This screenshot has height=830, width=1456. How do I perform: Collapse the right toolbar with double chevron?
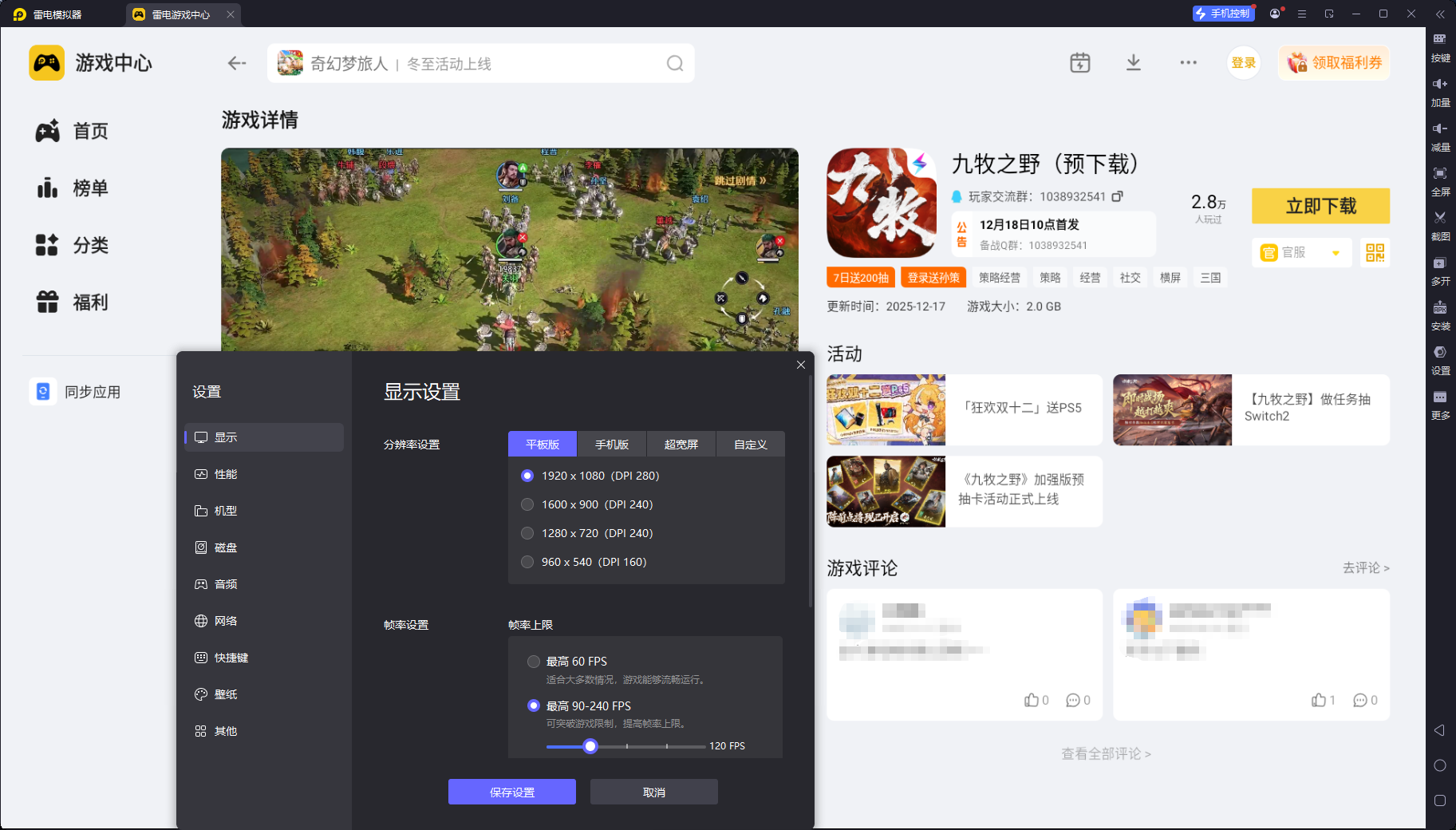click(x=1440, y=14)
